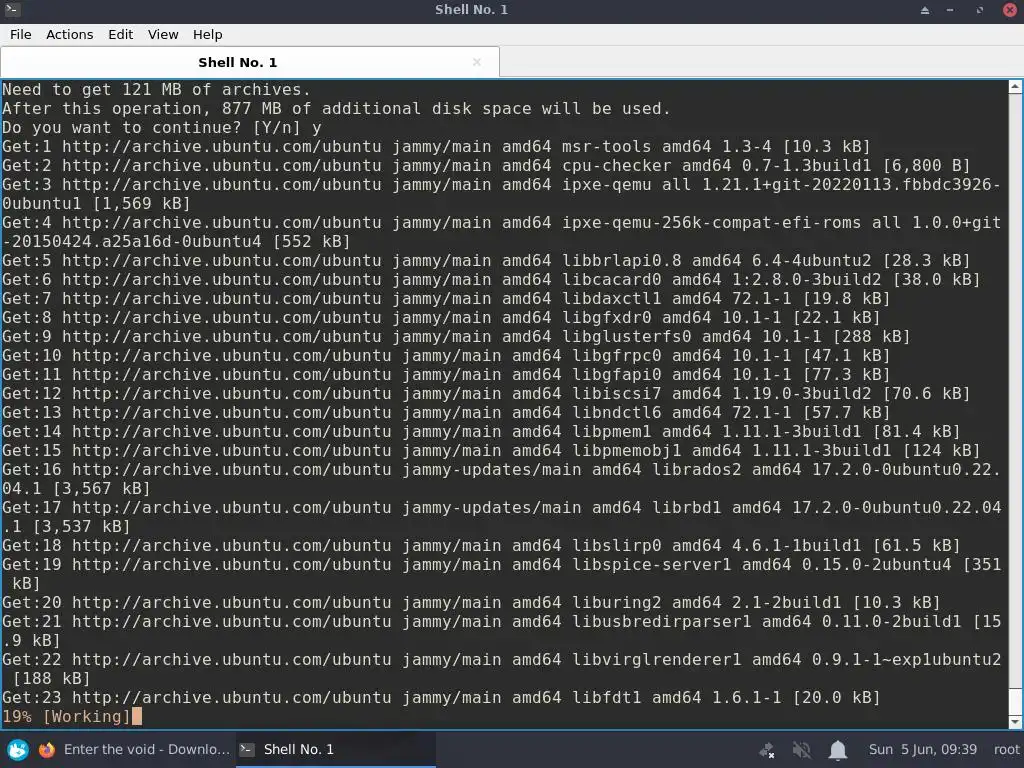Screen dimensions: 1024x768
Task: Click the 'Need to get 121 MB of archives.' line
Action: pyautogui.click(x=156, y=89)
